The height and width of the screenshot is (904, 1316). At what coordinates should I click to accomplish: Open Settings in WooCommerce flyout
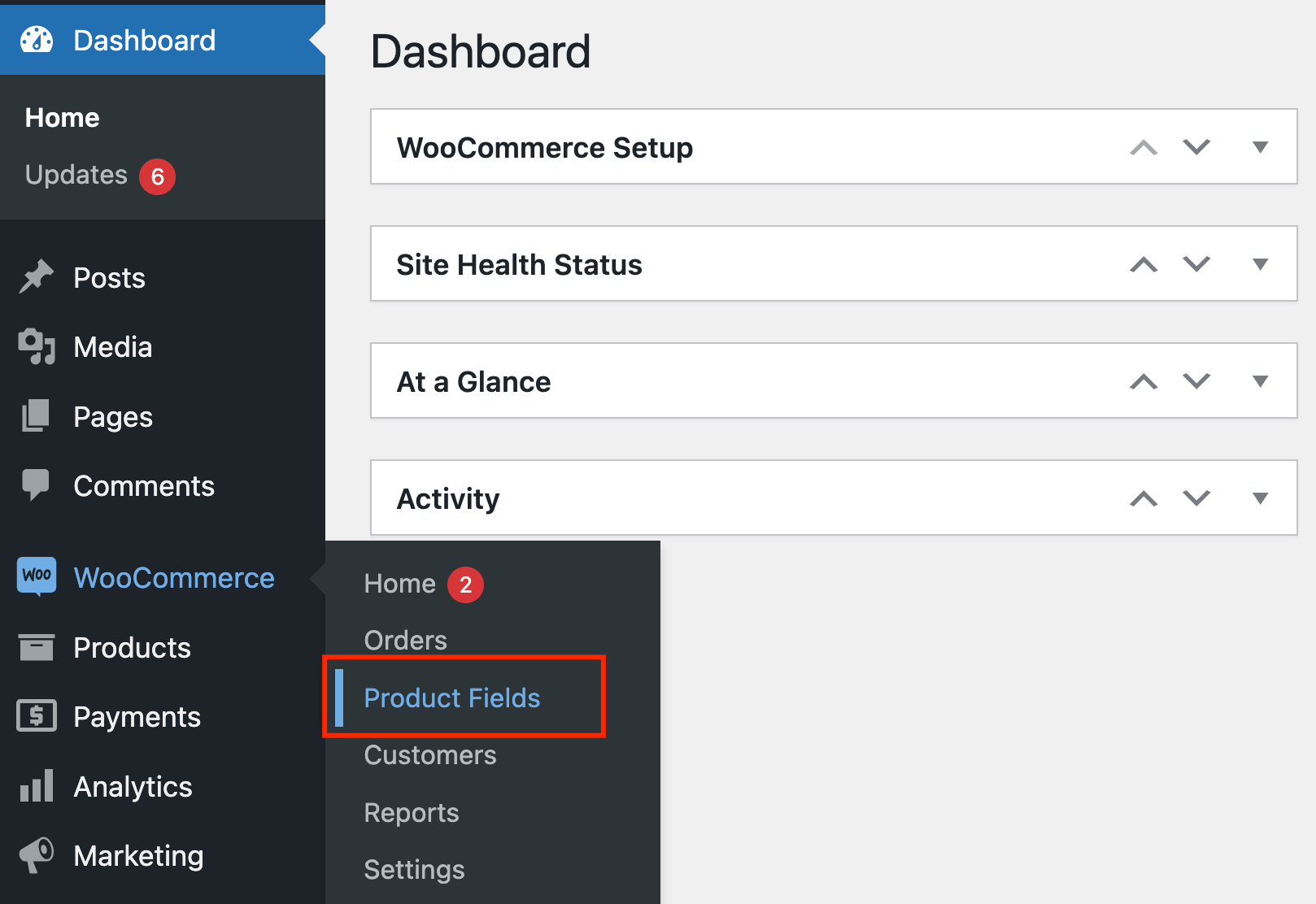point(414,870)
